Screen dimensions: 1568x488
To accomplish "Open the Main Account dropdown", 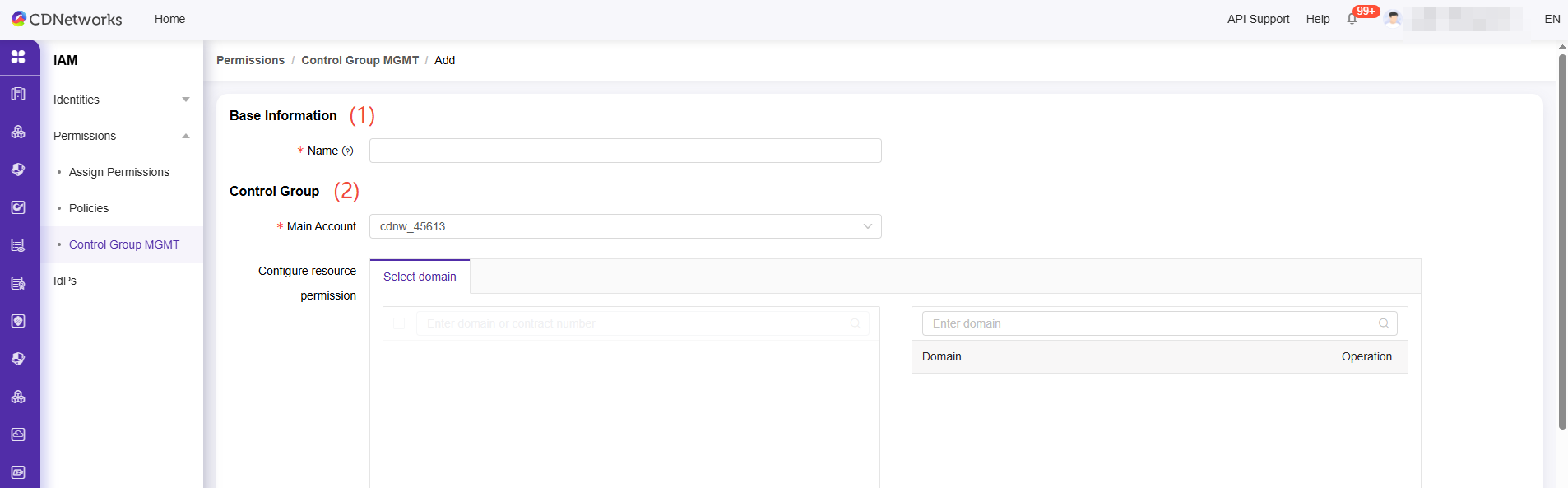I will [x=624, y=226].
